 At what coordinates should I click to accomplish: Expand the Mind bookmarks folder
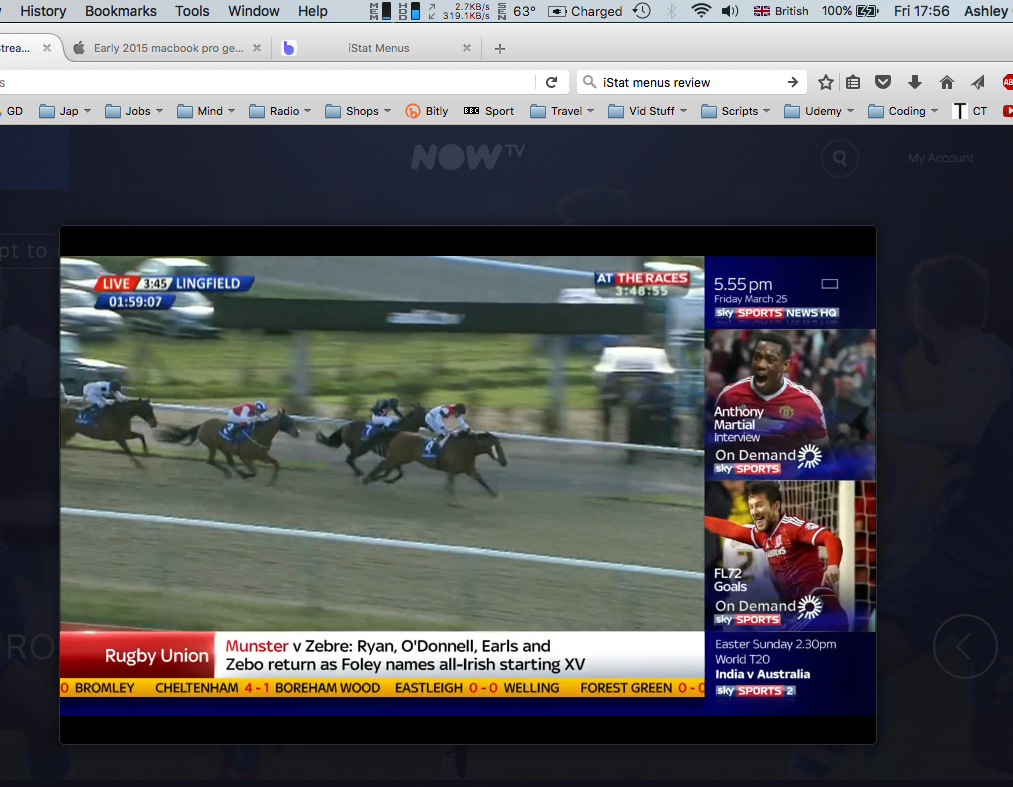(x=206, y=111)
